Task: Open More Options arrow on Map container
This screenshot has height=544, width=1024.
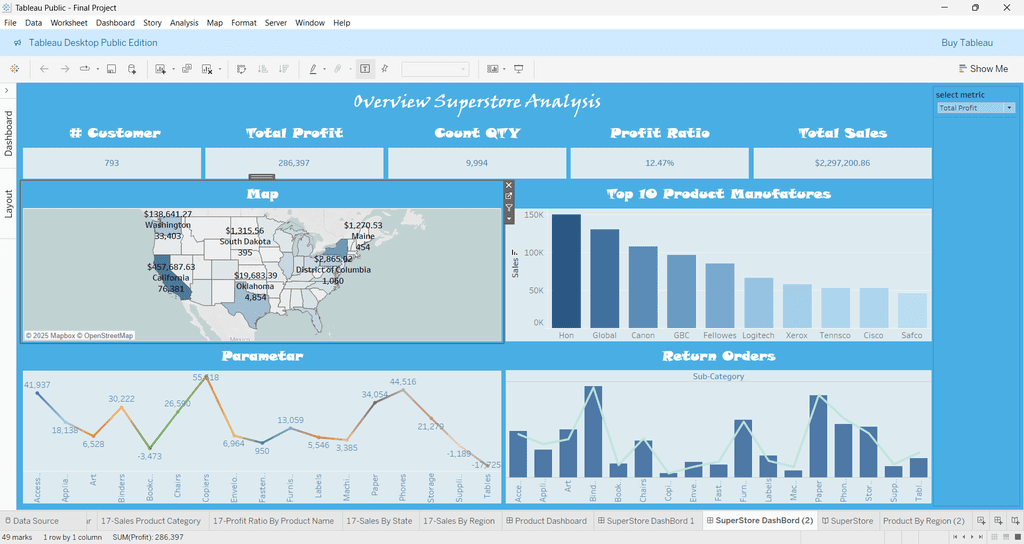Action: [509, 219]
